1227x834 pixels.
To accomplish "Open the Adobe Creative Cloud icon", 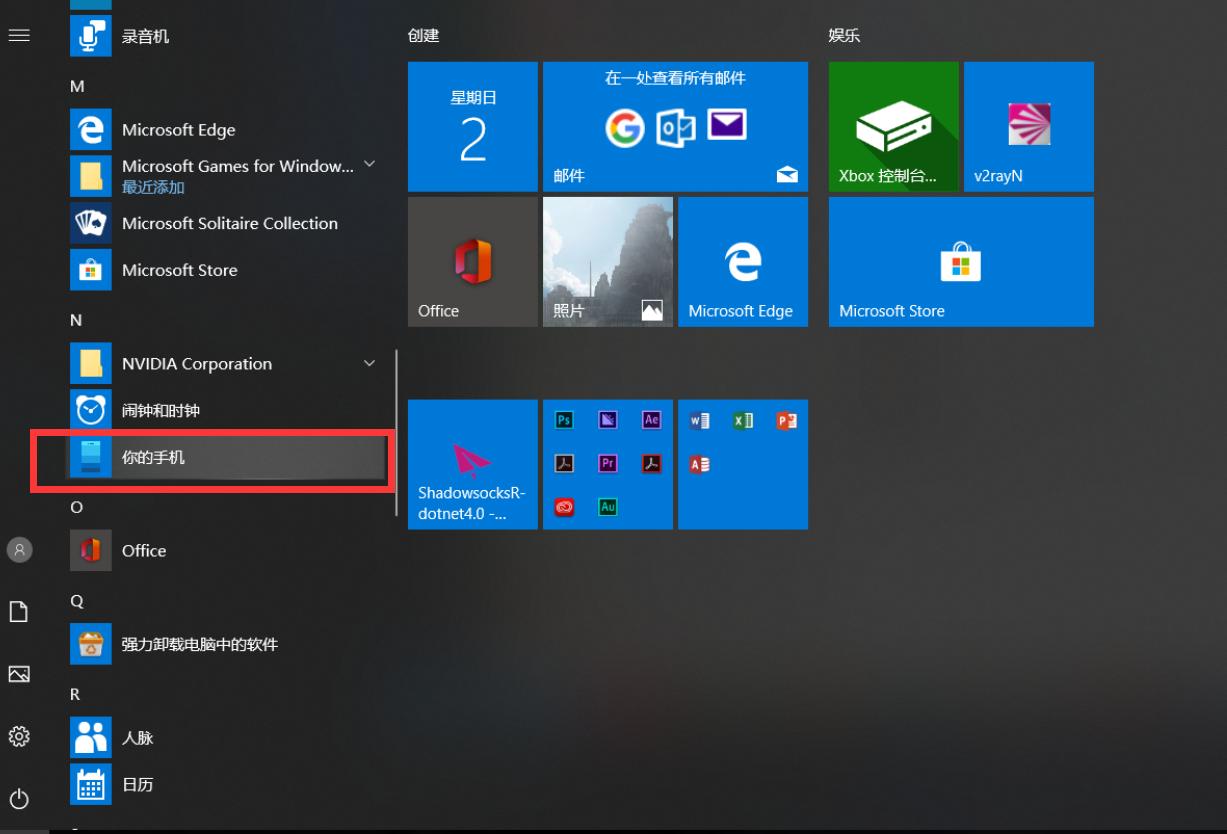I will [563, 507].
